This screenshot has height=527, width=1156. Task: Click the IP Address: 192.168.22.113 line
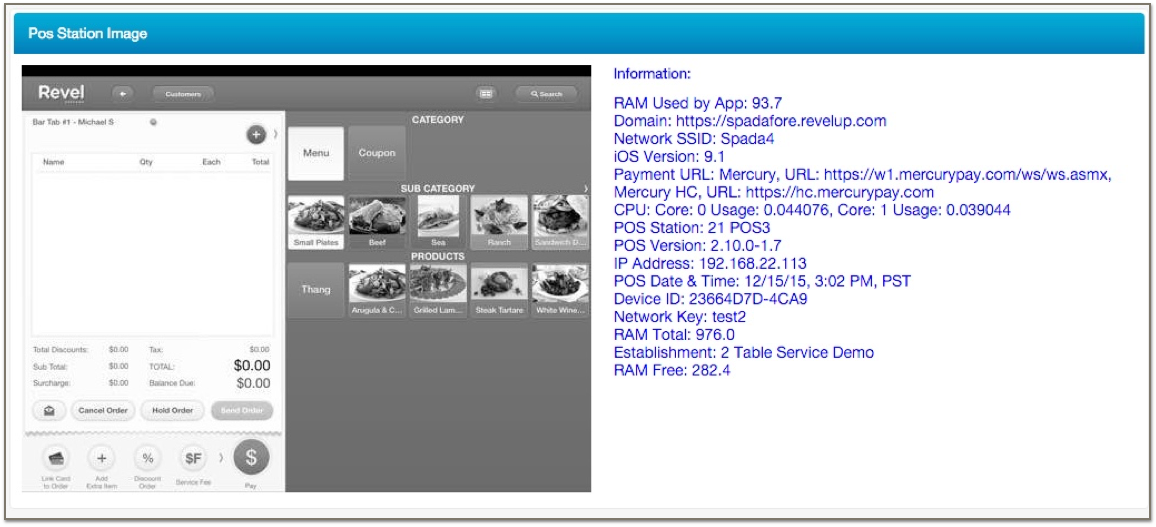(710, 263)
